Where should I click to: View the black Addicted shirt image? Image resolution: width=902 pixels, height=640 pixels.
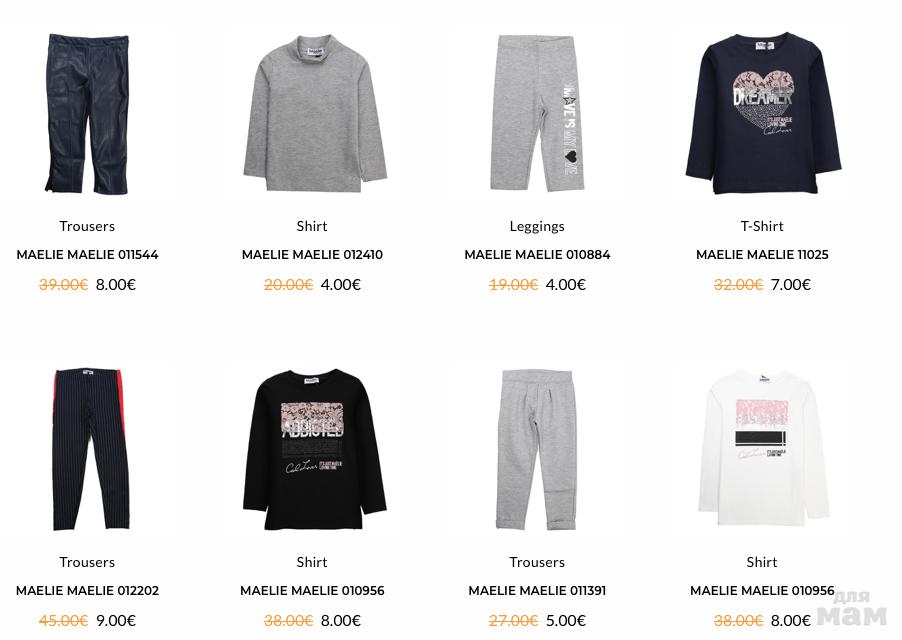point(314,450)
